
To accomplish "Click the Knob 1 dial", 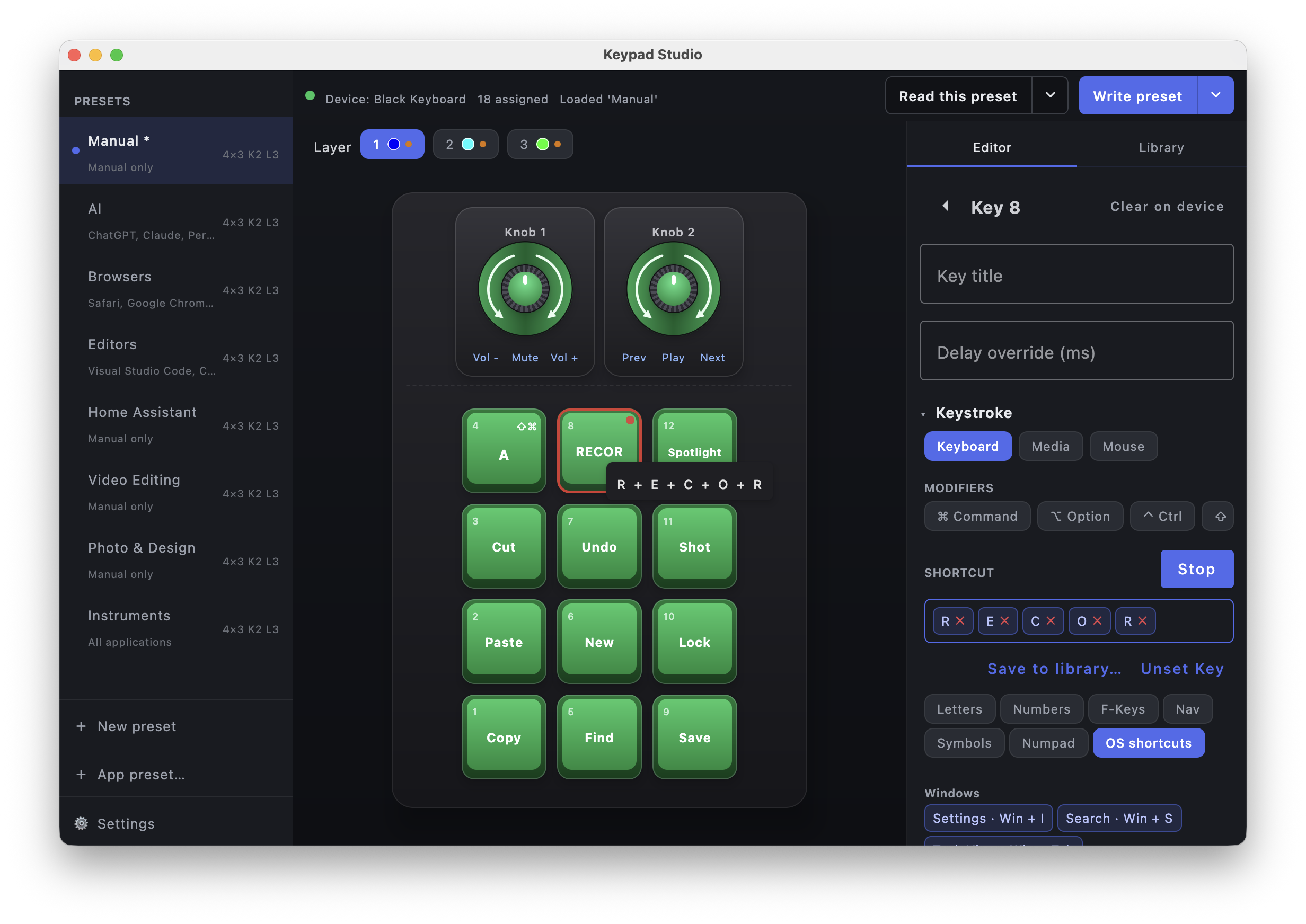I will pos(525,289).
